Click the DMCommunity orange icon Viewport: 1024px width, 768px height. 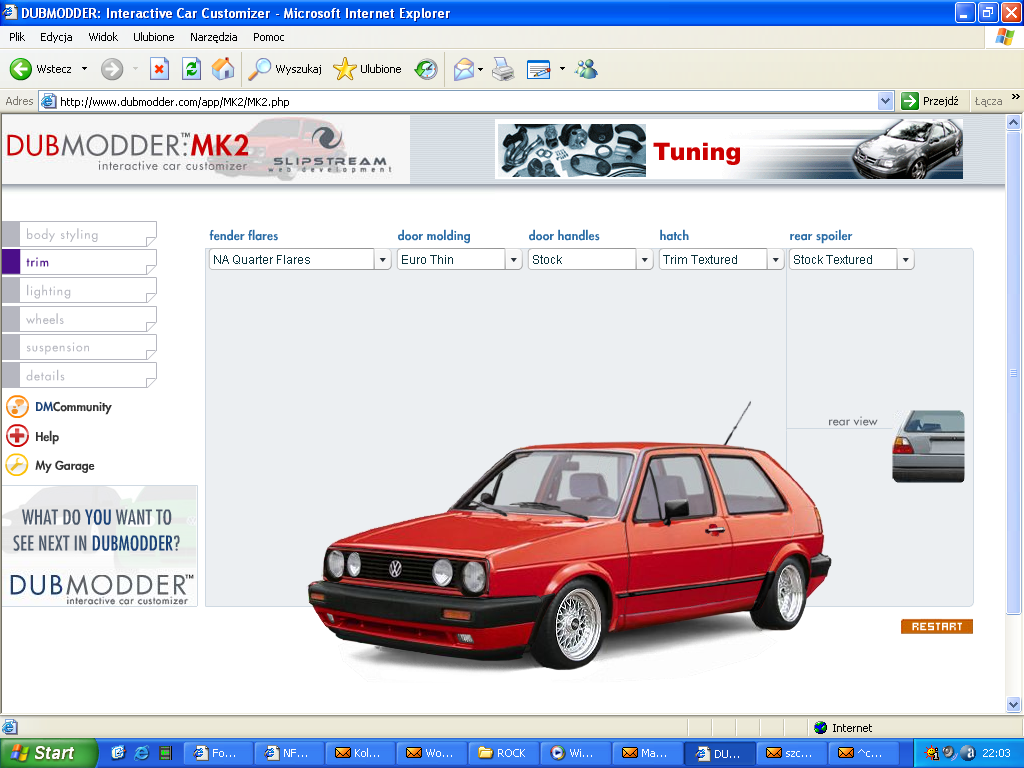[x=17, y=407]
